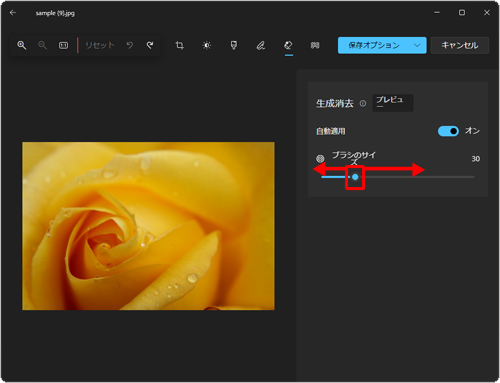The image size is (500, 383).
Task: Click the キャンセル cancel button
Action: [x=460, y=45]
